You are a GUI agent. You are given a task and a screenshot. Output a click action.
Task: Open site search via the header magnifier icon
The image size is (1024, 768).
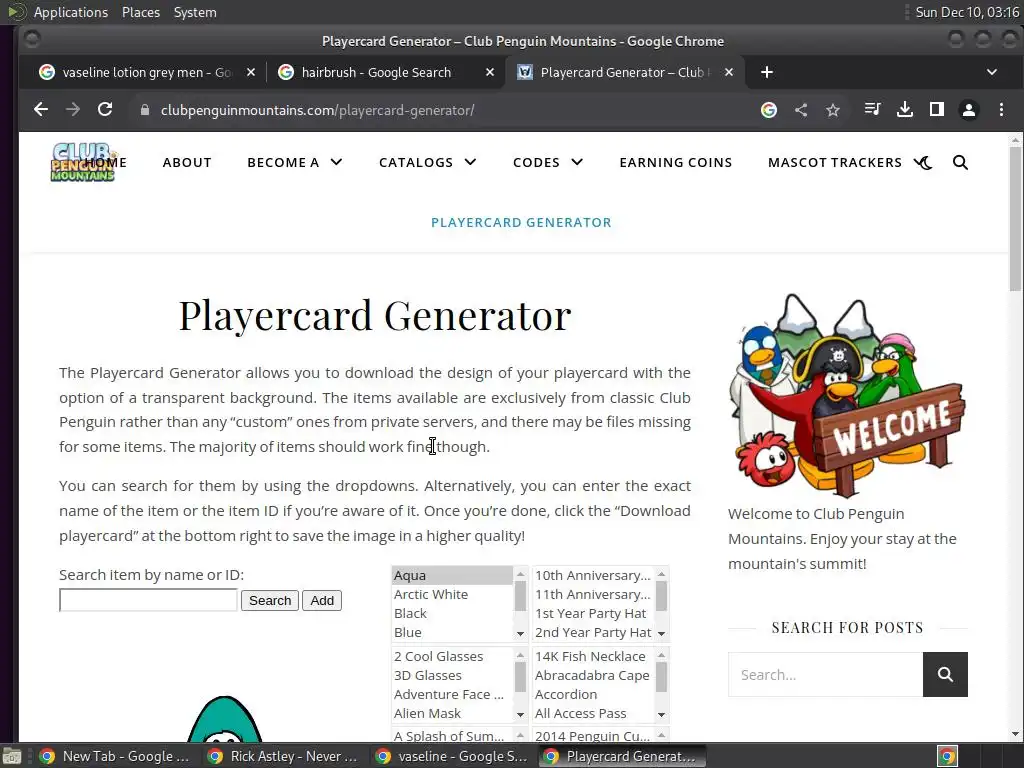pyautogui.click(x=960, y=163)
